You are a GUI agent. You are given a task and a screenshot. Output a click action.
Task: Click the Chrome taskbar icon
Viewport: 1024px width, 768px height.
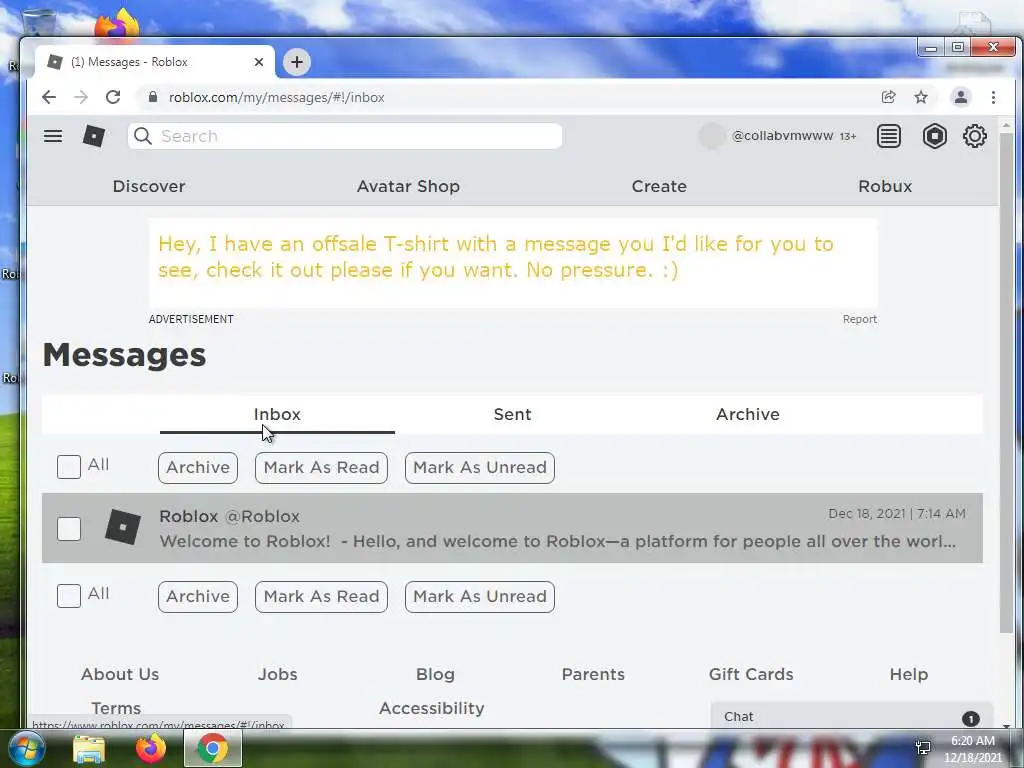[x=213, y=749]
